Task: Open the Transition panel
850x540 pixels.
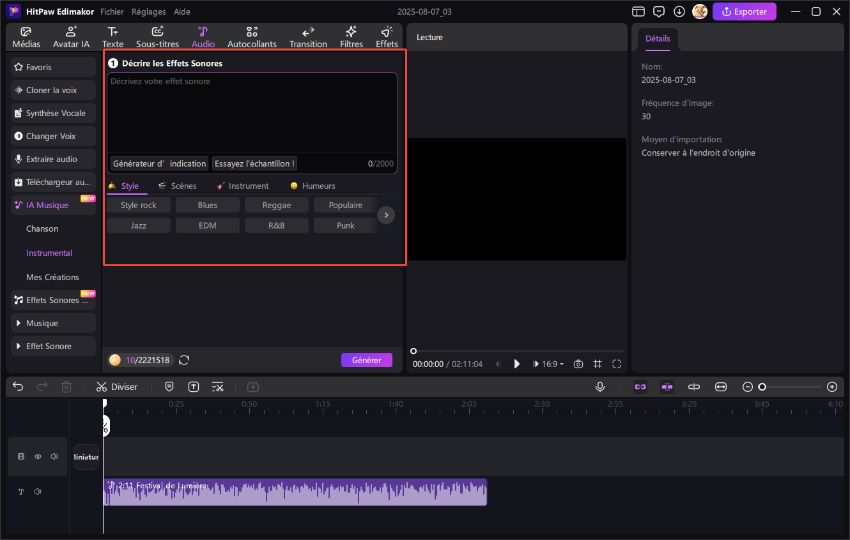Action: point(308,37)
